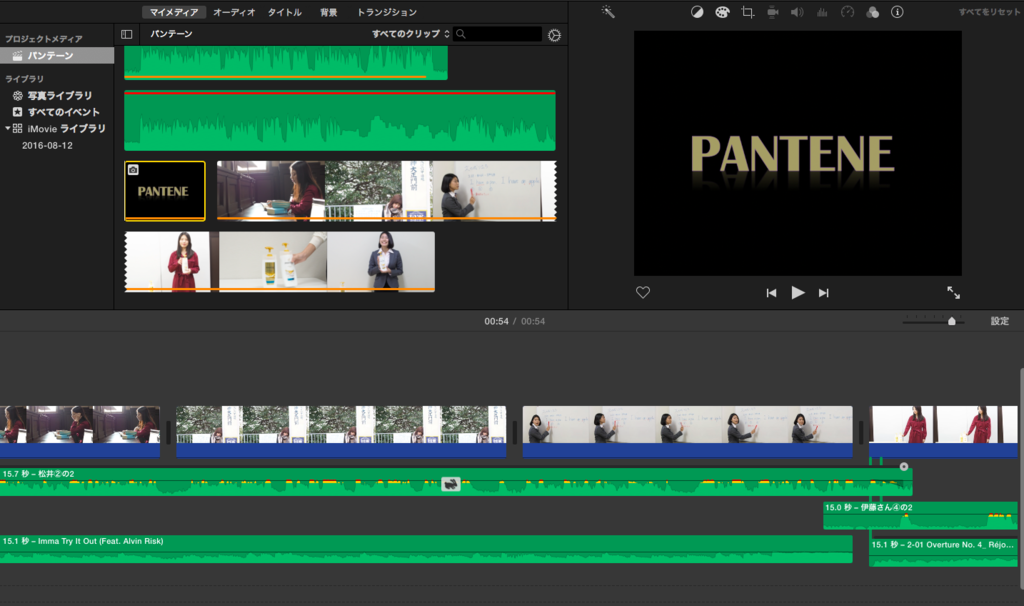Open the speed speedometer icon
This screenshot has width=1024, height=606.
click(847, 12)
